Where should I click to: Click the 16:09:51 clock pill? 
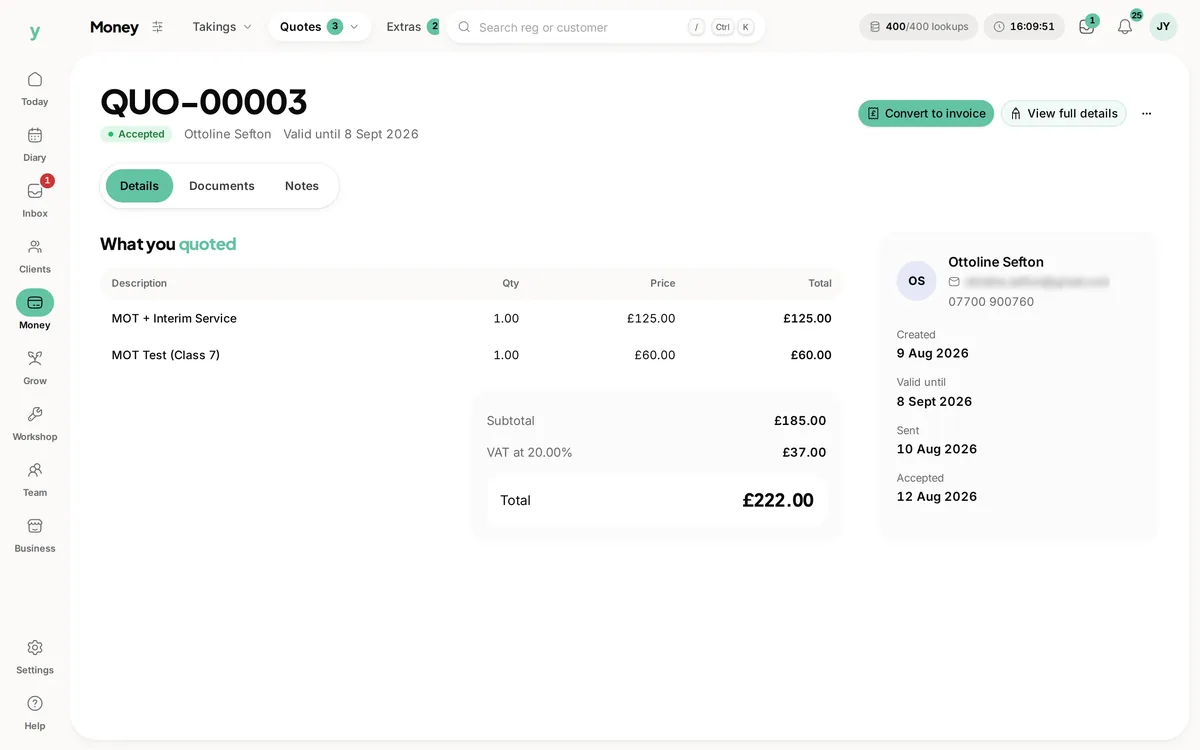pyautogui.click(x=1024, y=27)
